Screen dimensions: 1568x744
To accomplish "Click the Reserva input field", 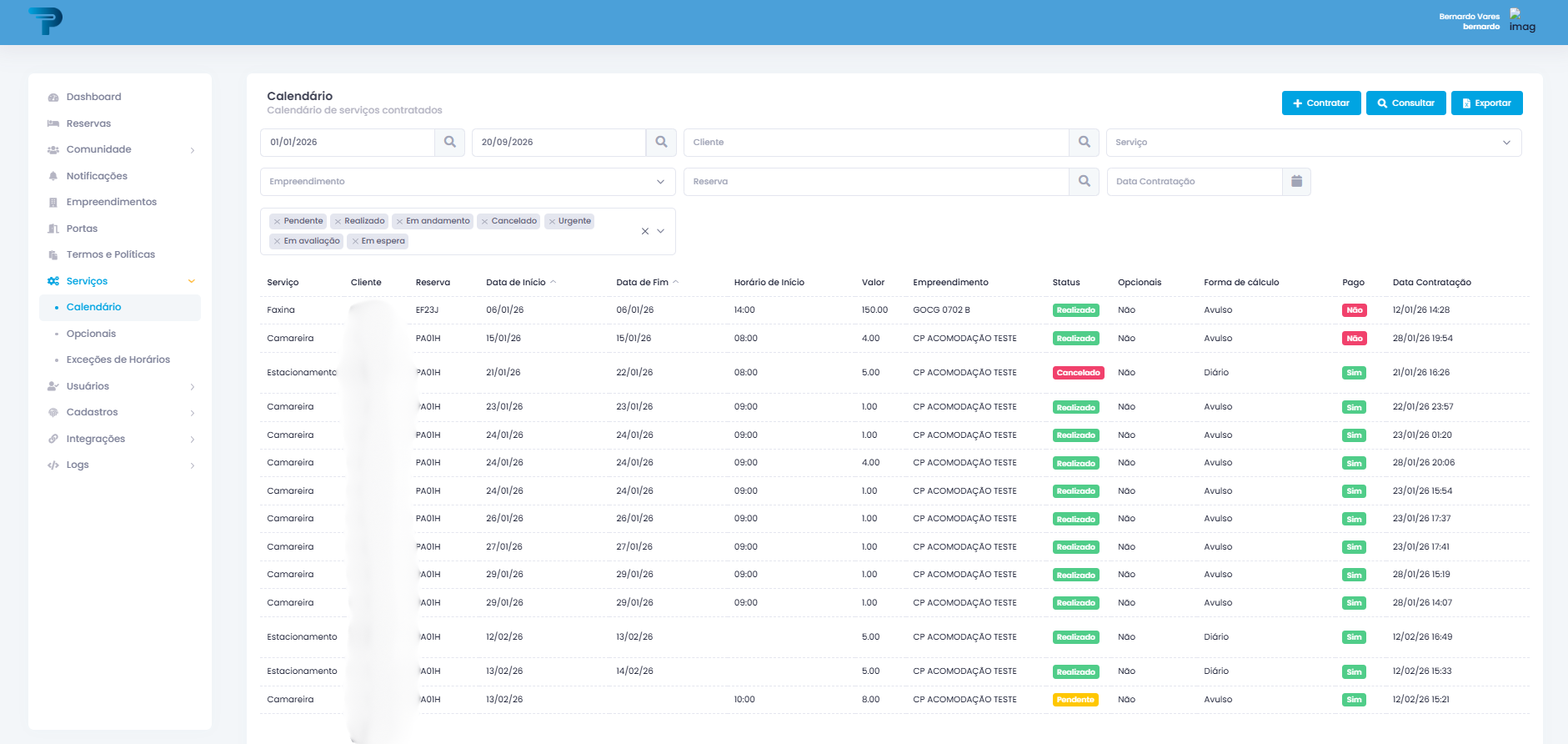I will pos(876,181).
